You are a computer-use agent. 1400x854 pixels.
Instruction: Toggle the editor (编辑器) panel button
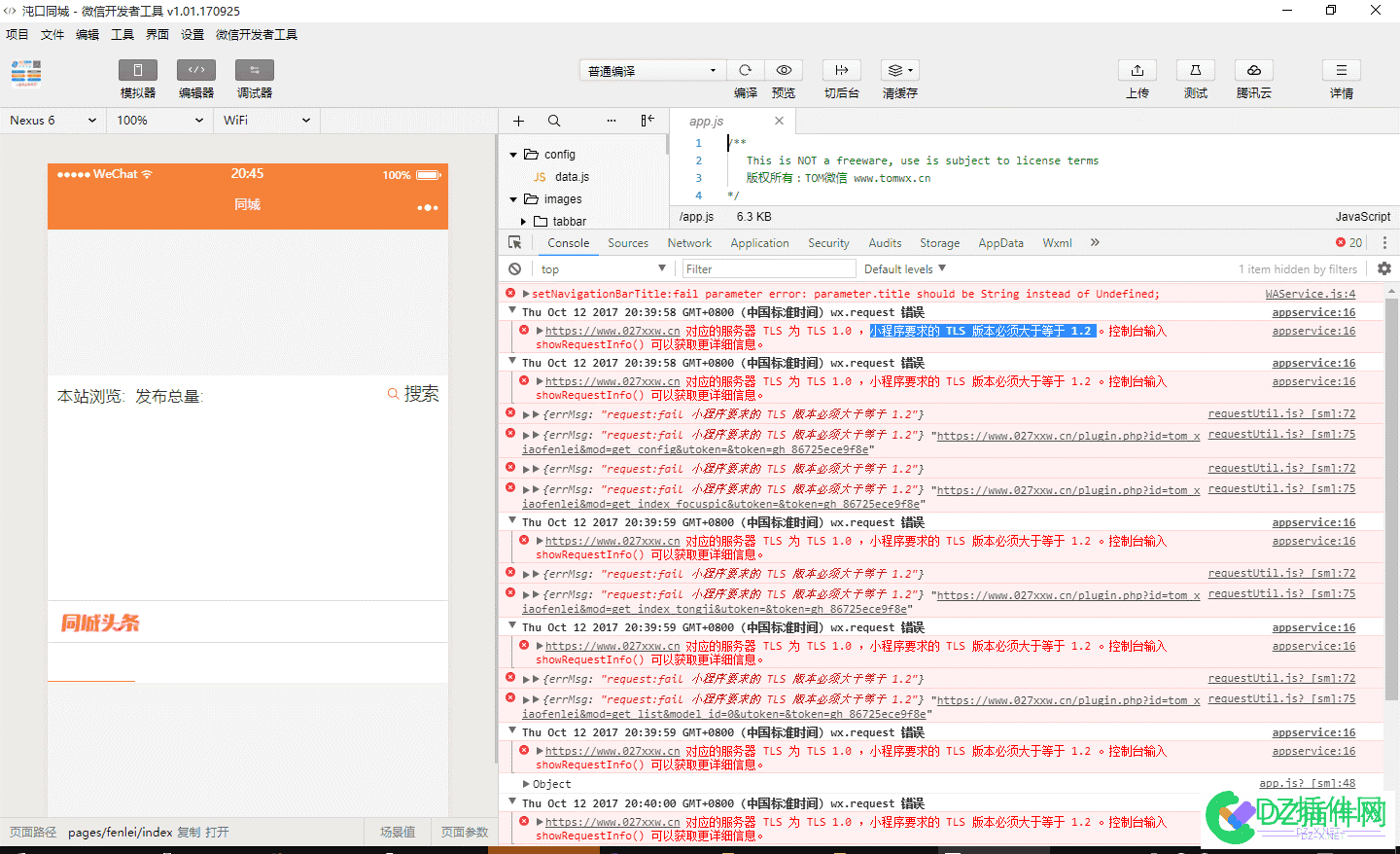tap(196, 70)
